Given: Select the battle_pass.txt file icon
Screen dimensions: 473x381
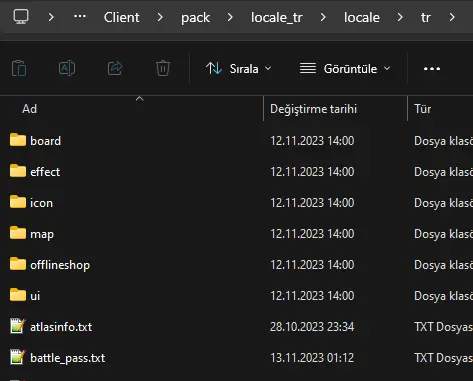Looking at the screenshot, I should pyautogui.click(x=18, y=357).
